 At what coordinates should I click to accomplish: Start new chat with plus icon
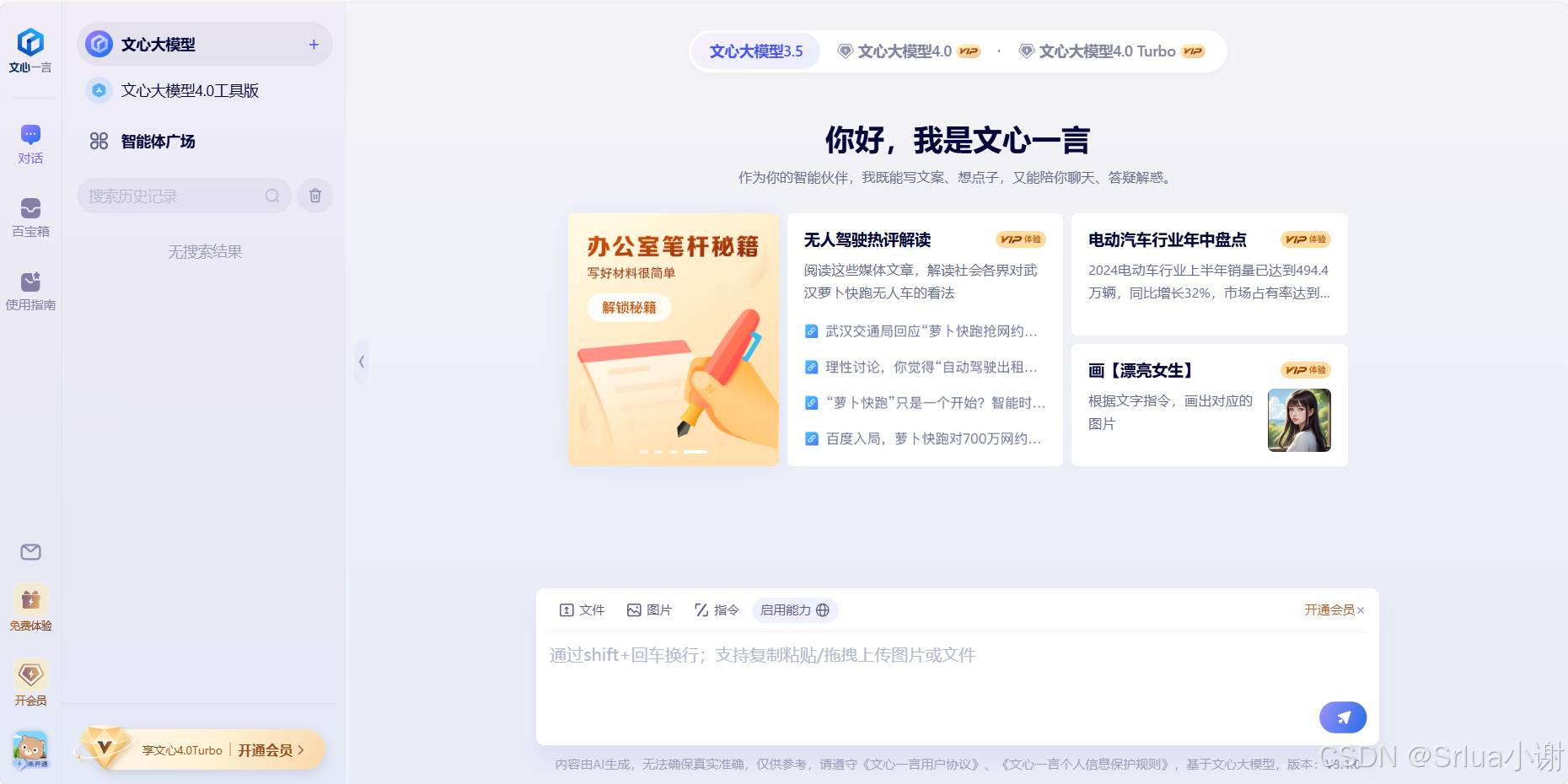pyautogui.click(x=314, y=45)
